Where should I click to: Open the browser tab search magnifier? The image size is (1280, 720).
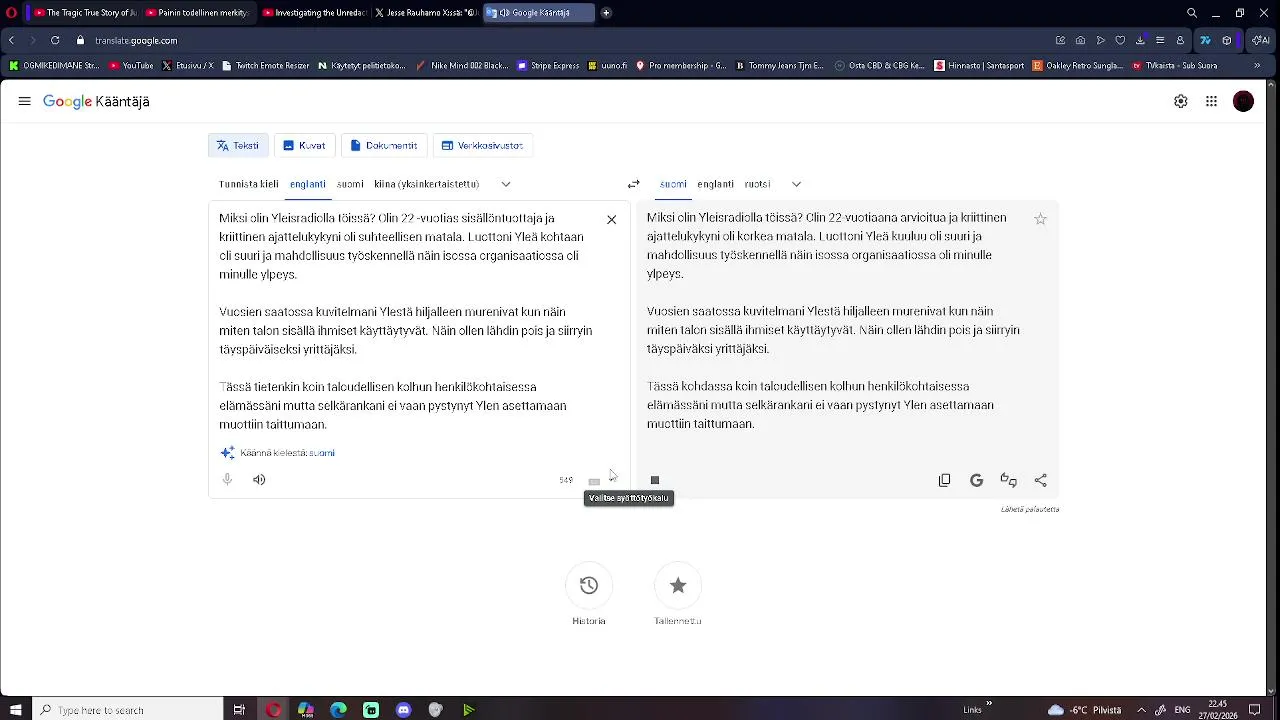click(1192, 13)
